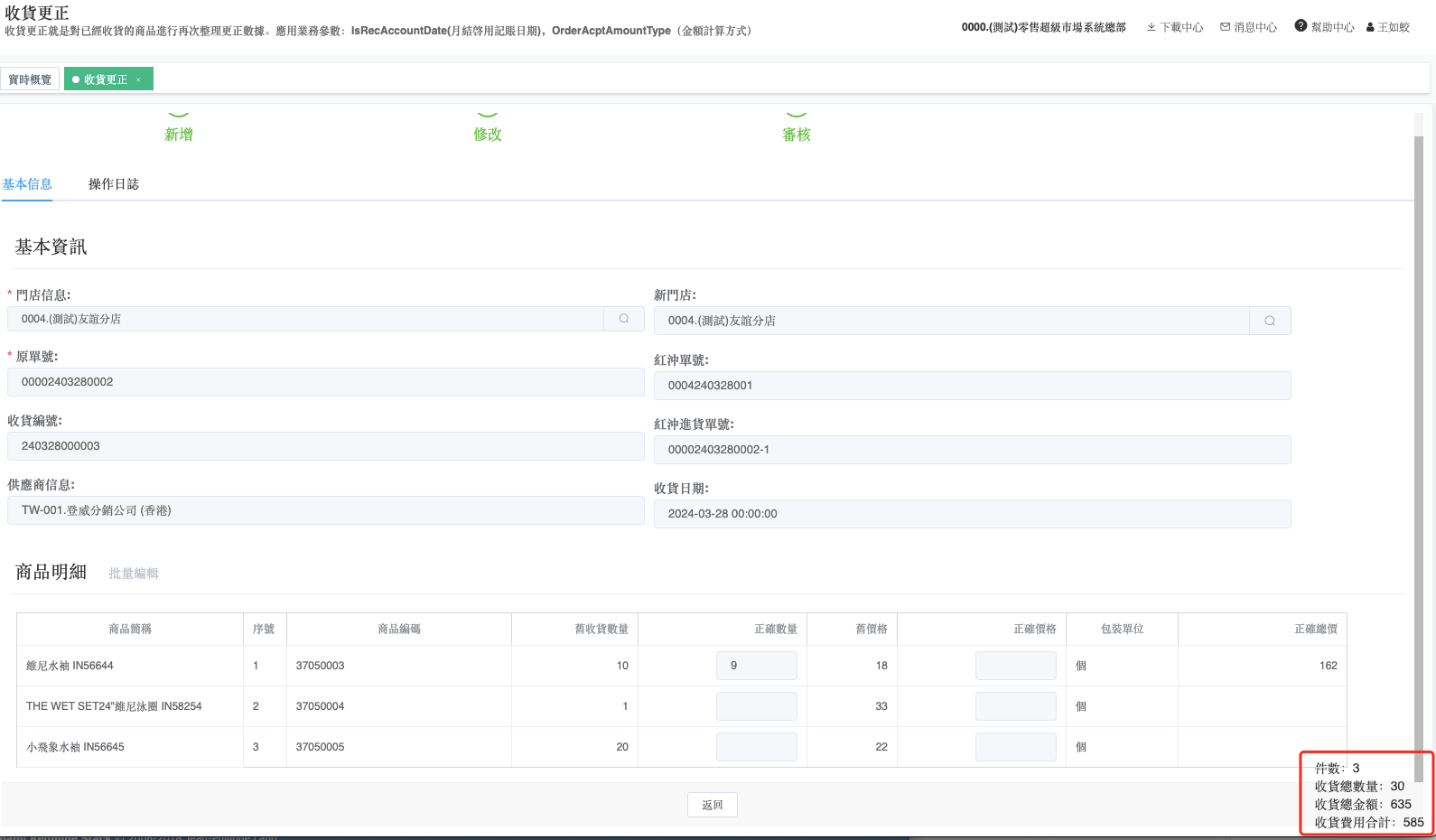Open the 操作日誌 tab

click(x=114, y=184)
